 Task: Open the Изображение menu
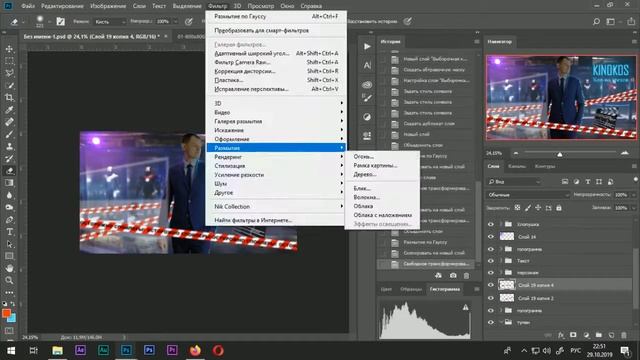[108, 6]
